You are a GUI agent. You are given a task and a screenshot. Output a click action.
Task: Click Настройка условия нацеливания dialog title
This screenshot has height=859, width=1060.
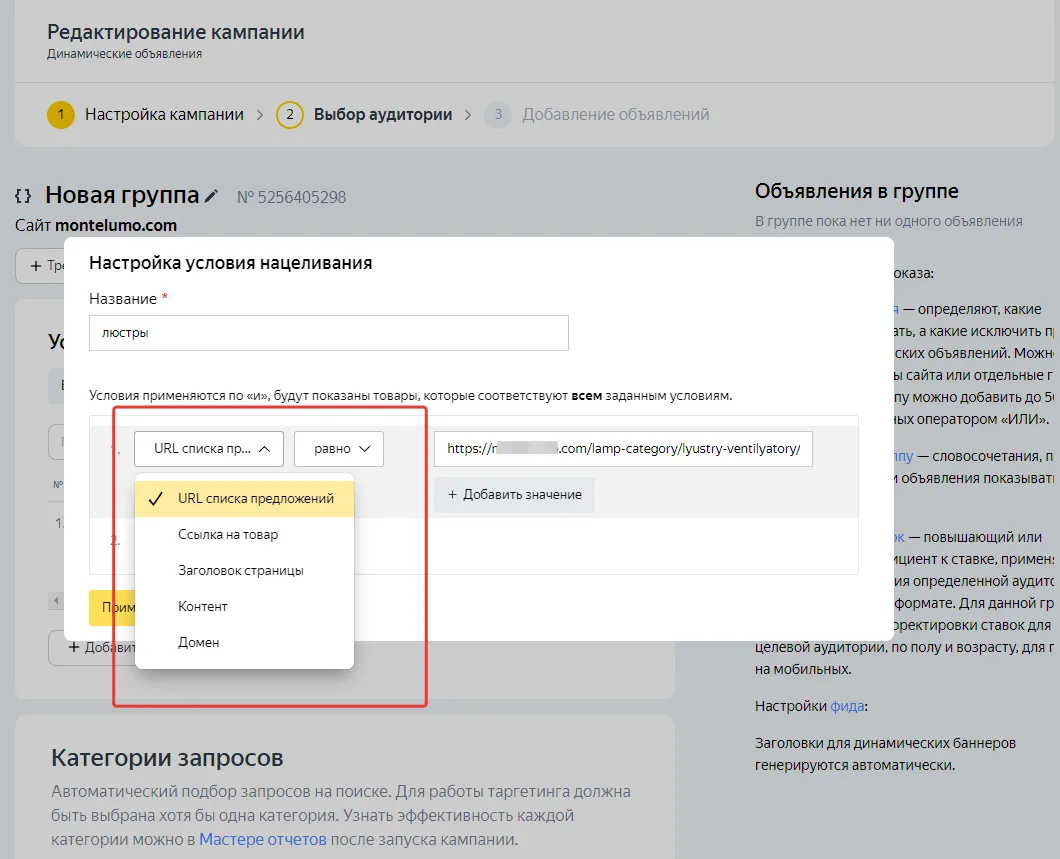point(231,263)
